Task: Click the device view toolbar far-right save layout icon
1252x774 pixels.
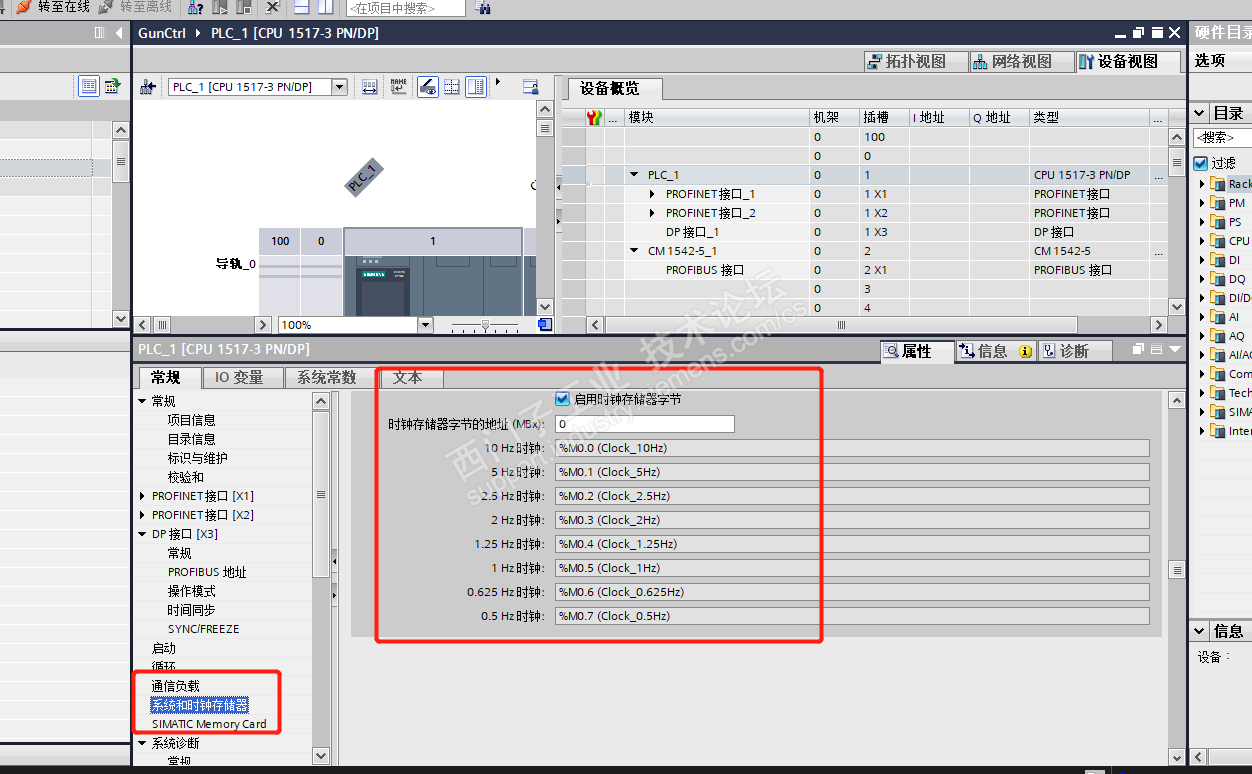Action: point(530,87)
